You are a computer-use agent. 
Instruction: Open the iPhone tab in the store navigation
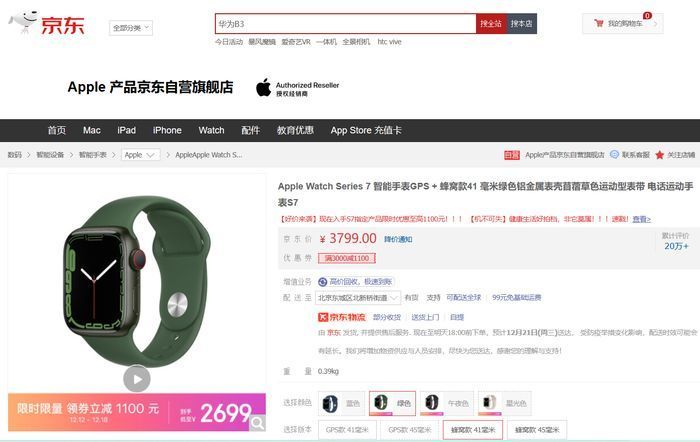click(x=167, y=130)
